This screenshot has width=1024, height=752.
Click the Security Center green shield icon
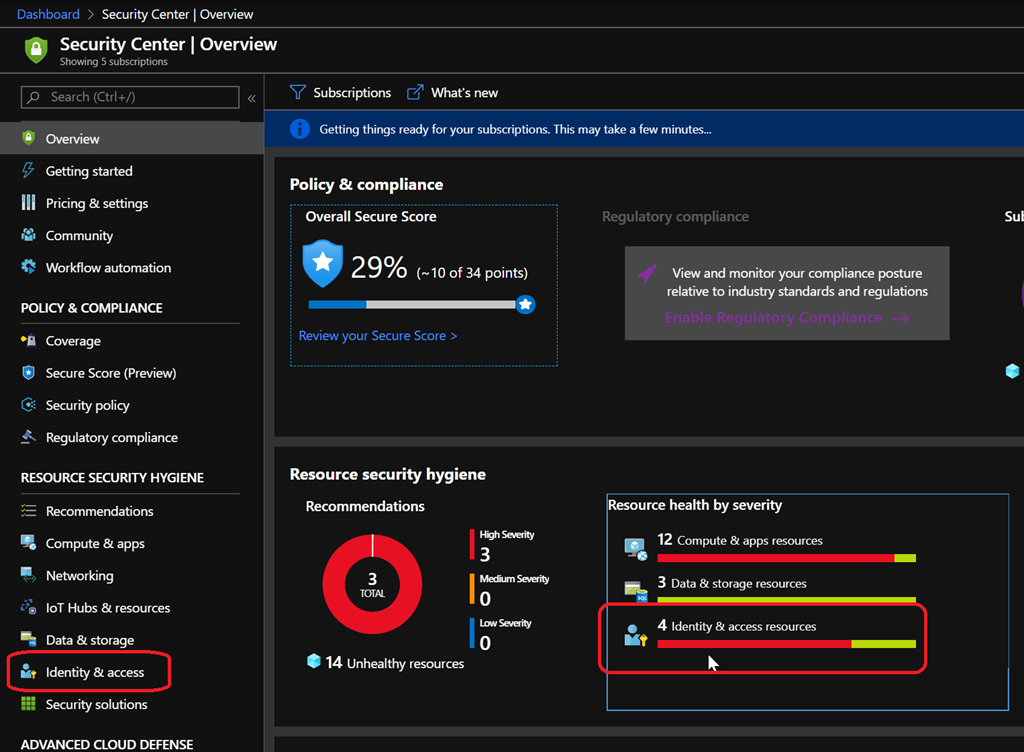point(36,50)
